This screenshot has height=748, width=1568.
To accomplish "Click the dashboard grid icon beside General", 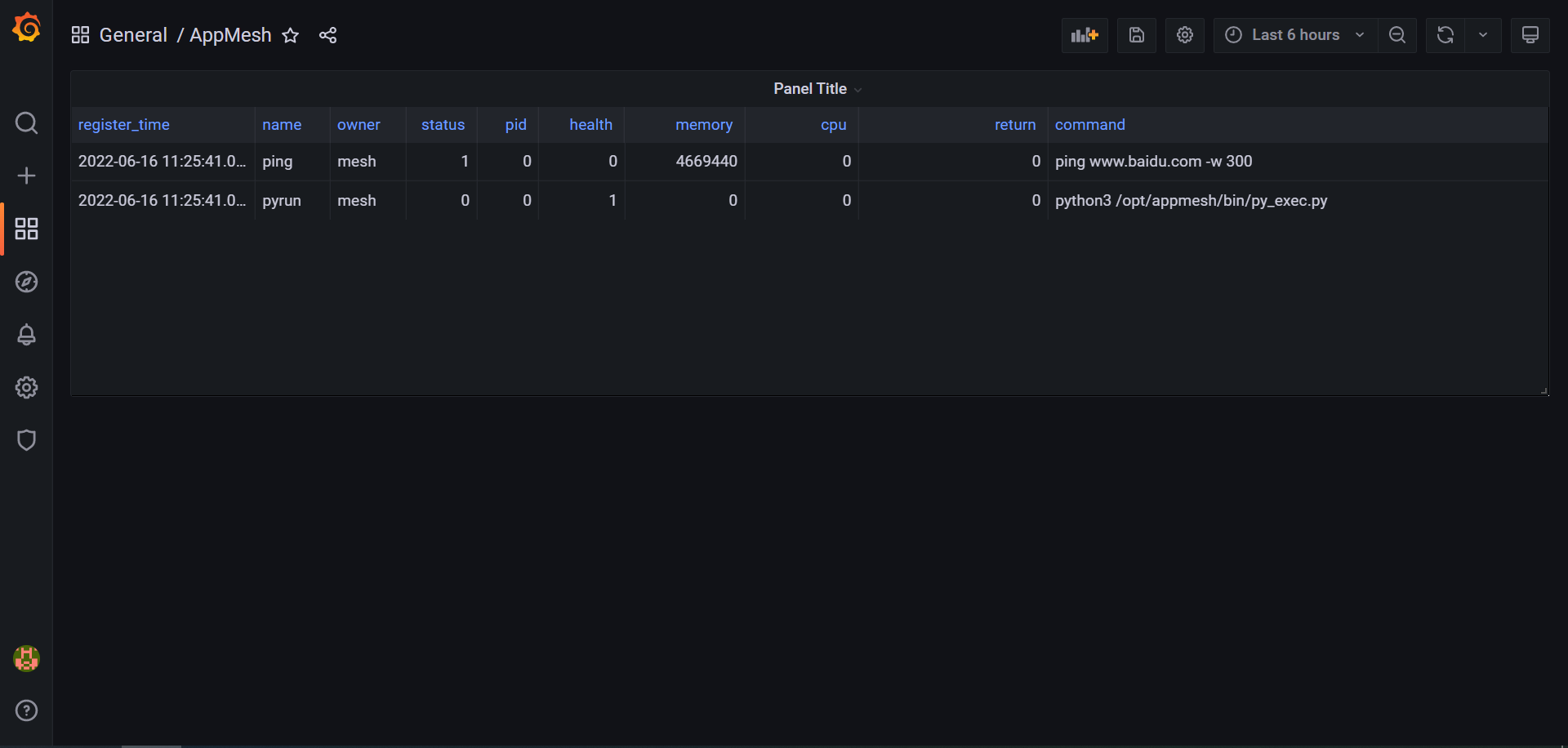I will coord(80,35).
